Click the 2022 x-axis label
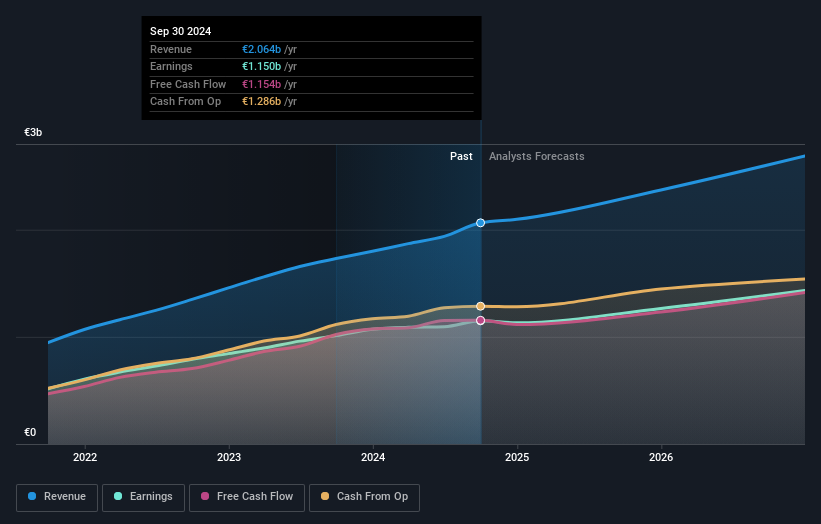This screenshot has width=821, height=524. point(85,457)
